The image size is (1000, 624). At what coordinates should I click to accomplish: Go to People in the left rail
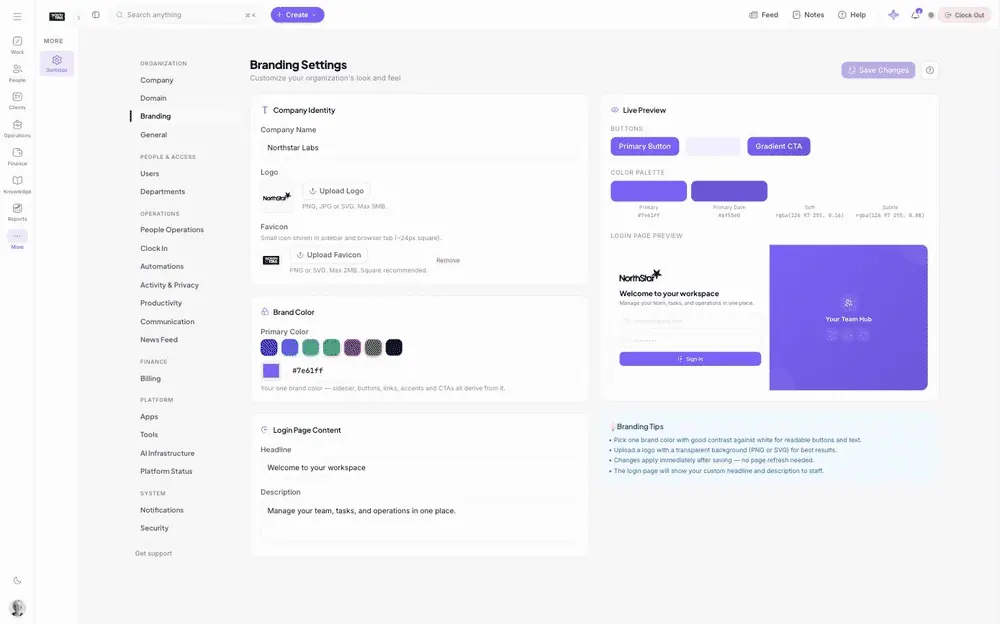[x=17, y=73]
